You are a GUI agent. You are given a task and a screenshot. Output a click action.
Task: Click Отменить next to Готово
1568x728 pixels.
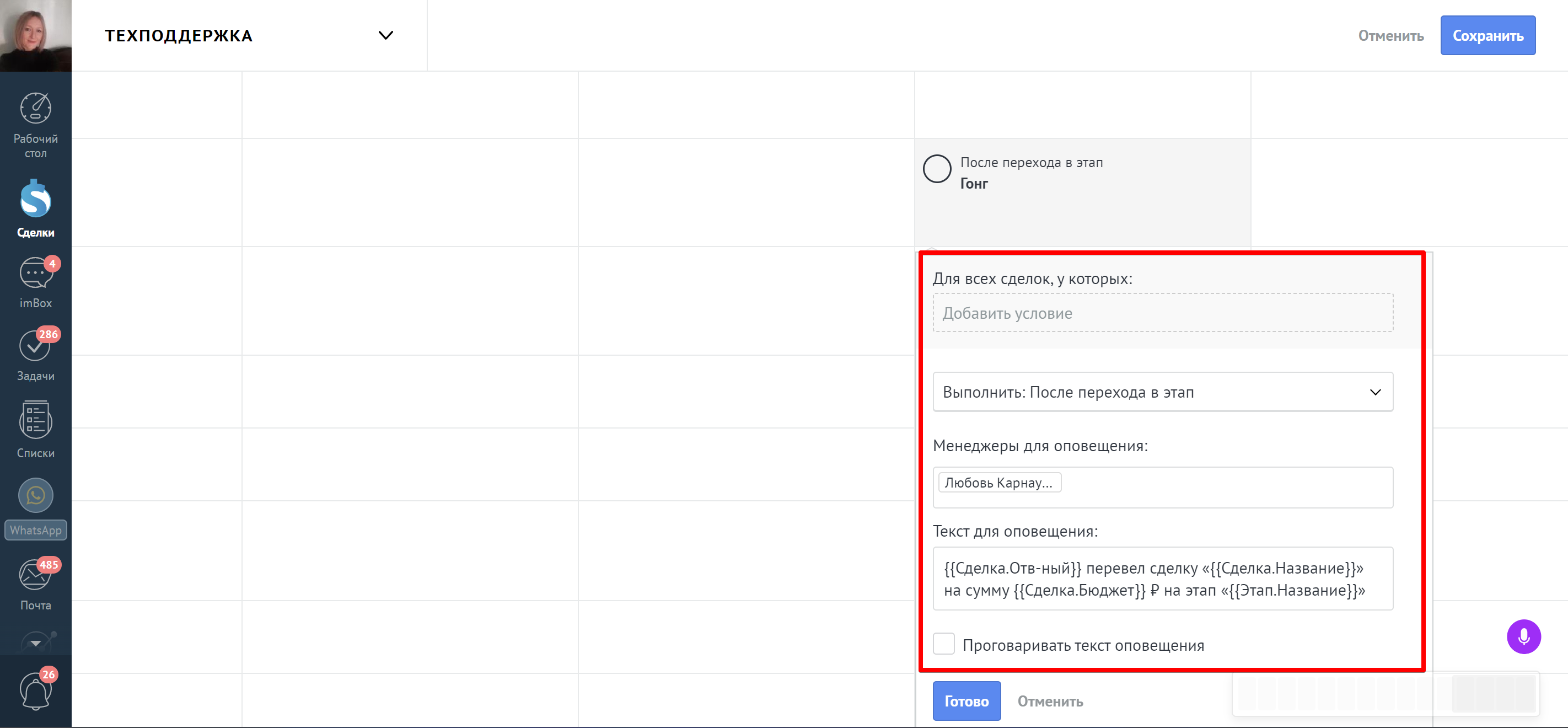click(1050, 701)
